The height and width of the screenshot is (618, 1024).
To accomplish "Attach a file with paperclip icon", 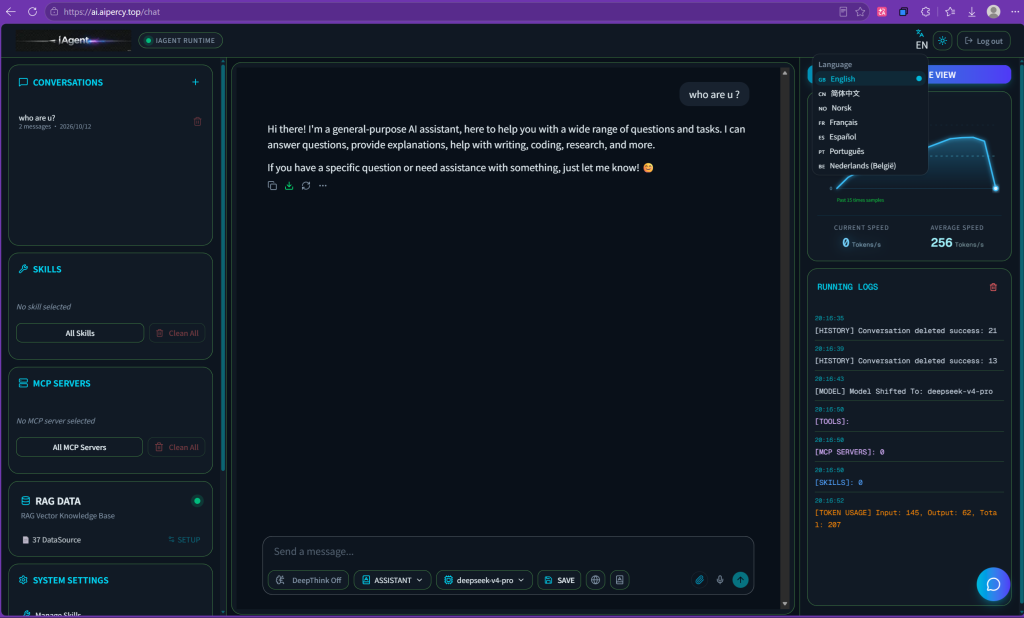I will (x=699, y=579).
